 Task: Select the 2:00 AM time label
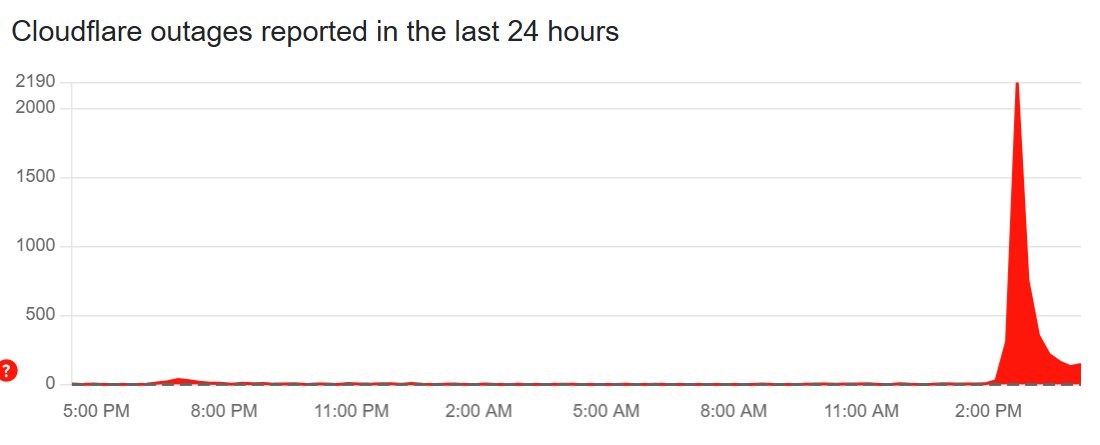pyautogui.click(x=479, y=411)
